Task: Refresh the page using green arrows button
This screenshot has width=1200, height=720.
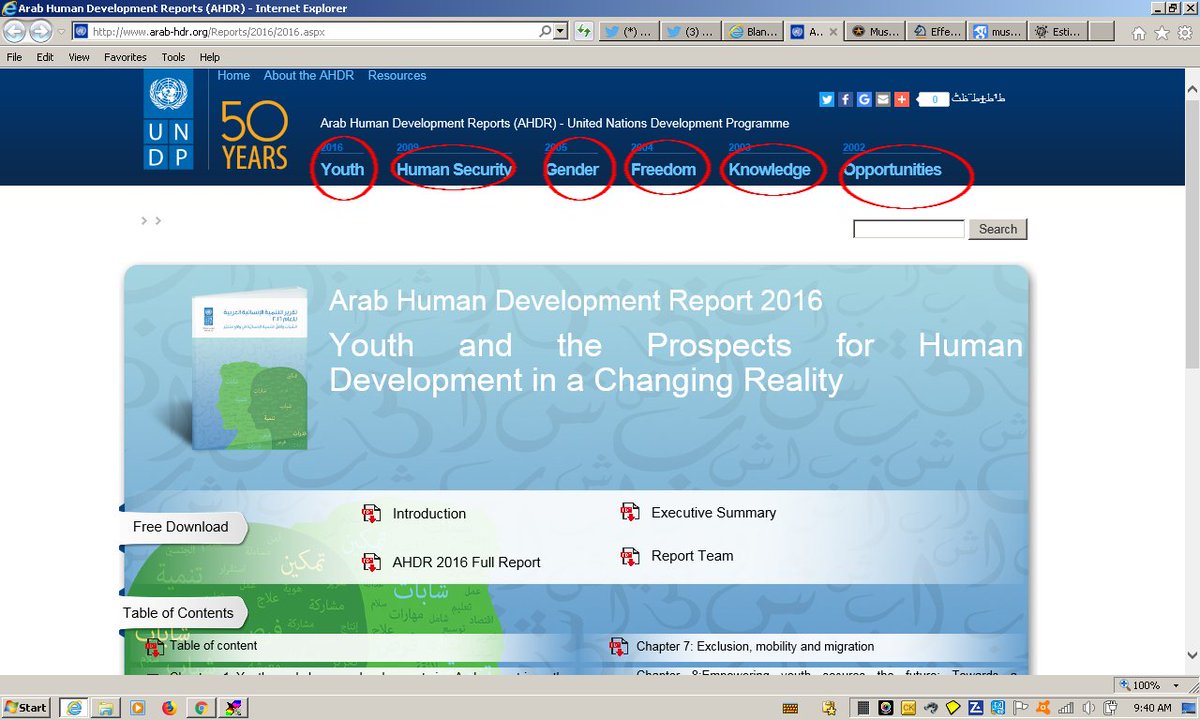Action: tap(583, 32)
